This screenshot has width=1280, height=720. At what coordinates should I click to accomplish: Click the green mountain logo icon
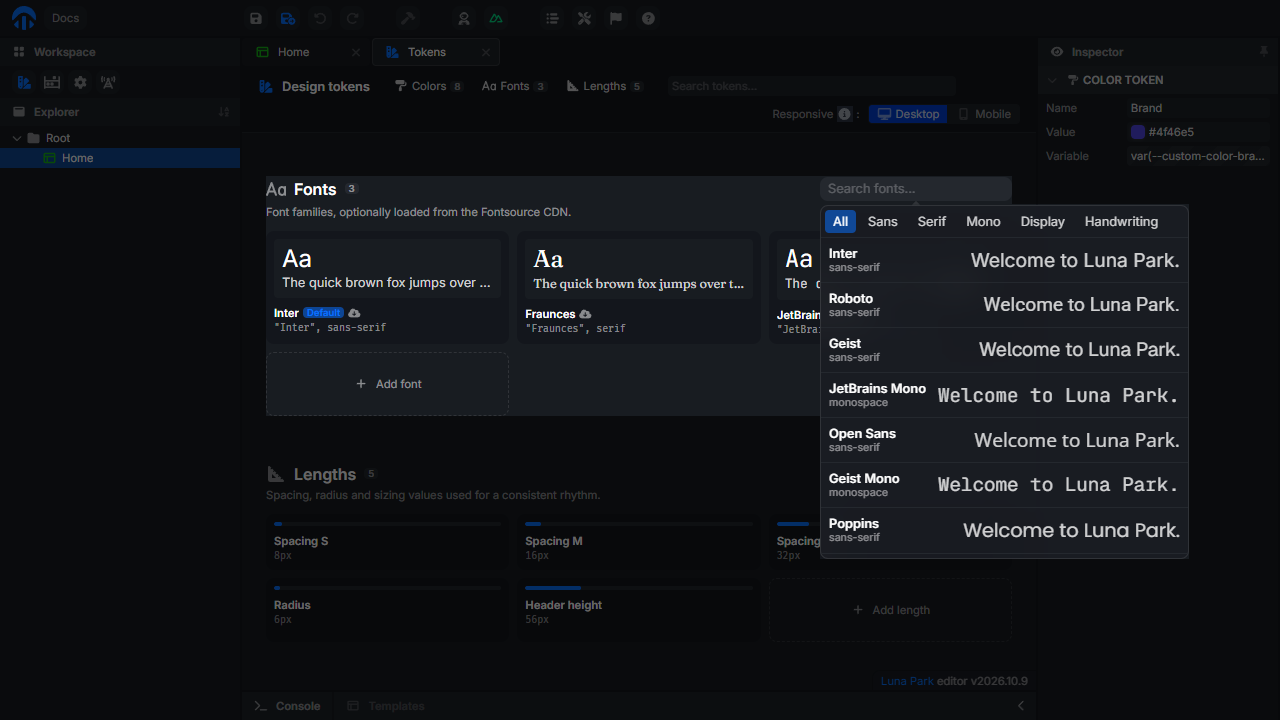click(496, 18)
